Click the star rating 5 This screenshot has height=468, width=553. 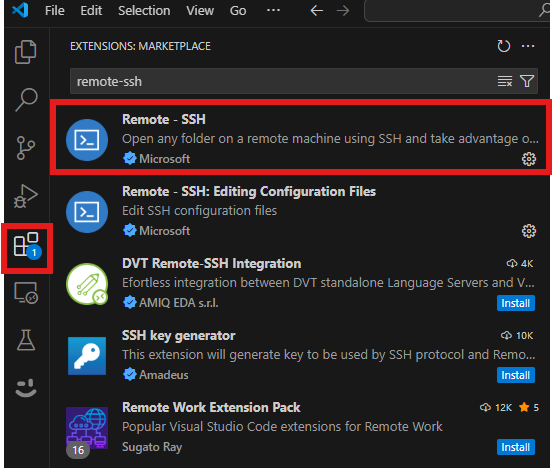coord(529,407)
